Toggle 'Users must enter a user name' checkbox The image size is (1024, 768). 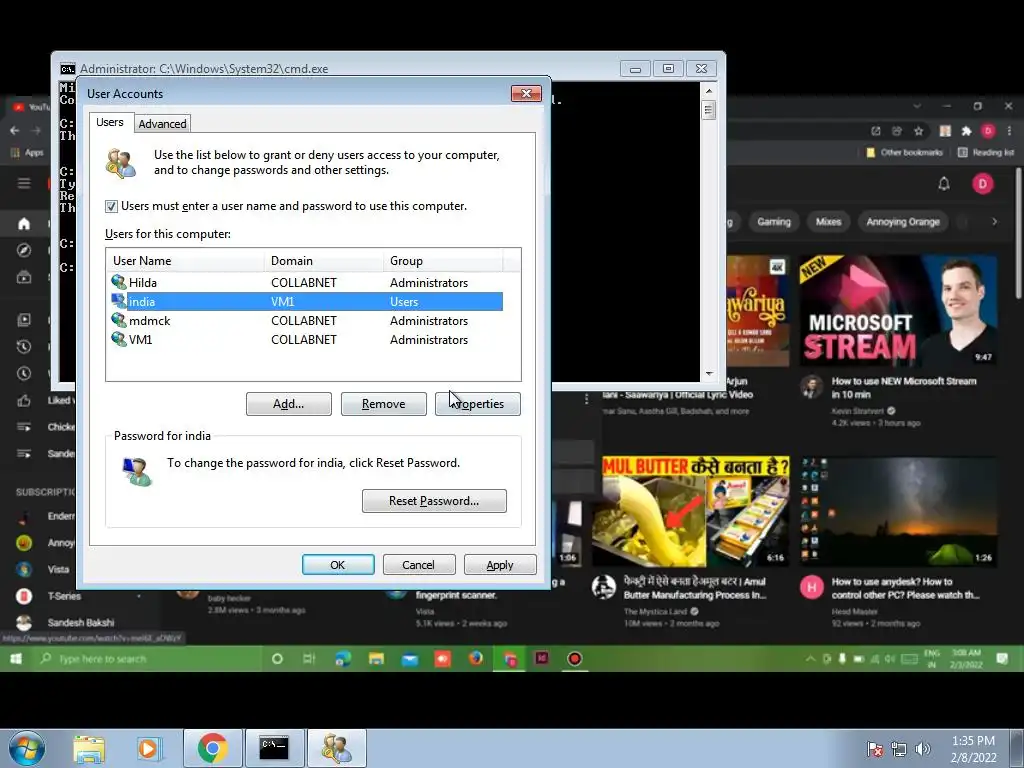coord(112,206)
